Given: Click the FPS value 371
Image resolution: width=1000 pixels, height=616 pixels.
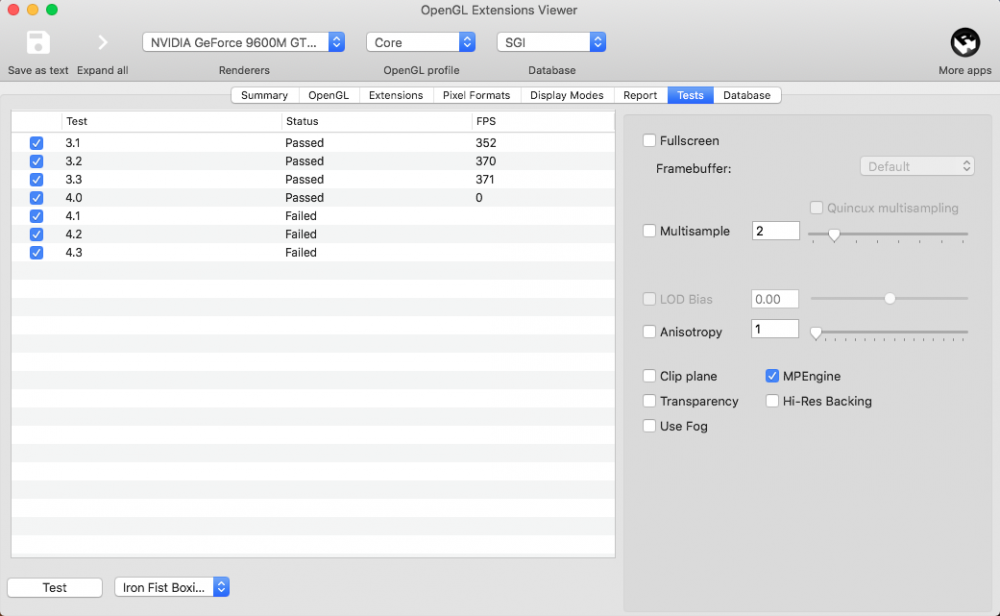Looking at the screenshot, I should (x=485, y=180).
